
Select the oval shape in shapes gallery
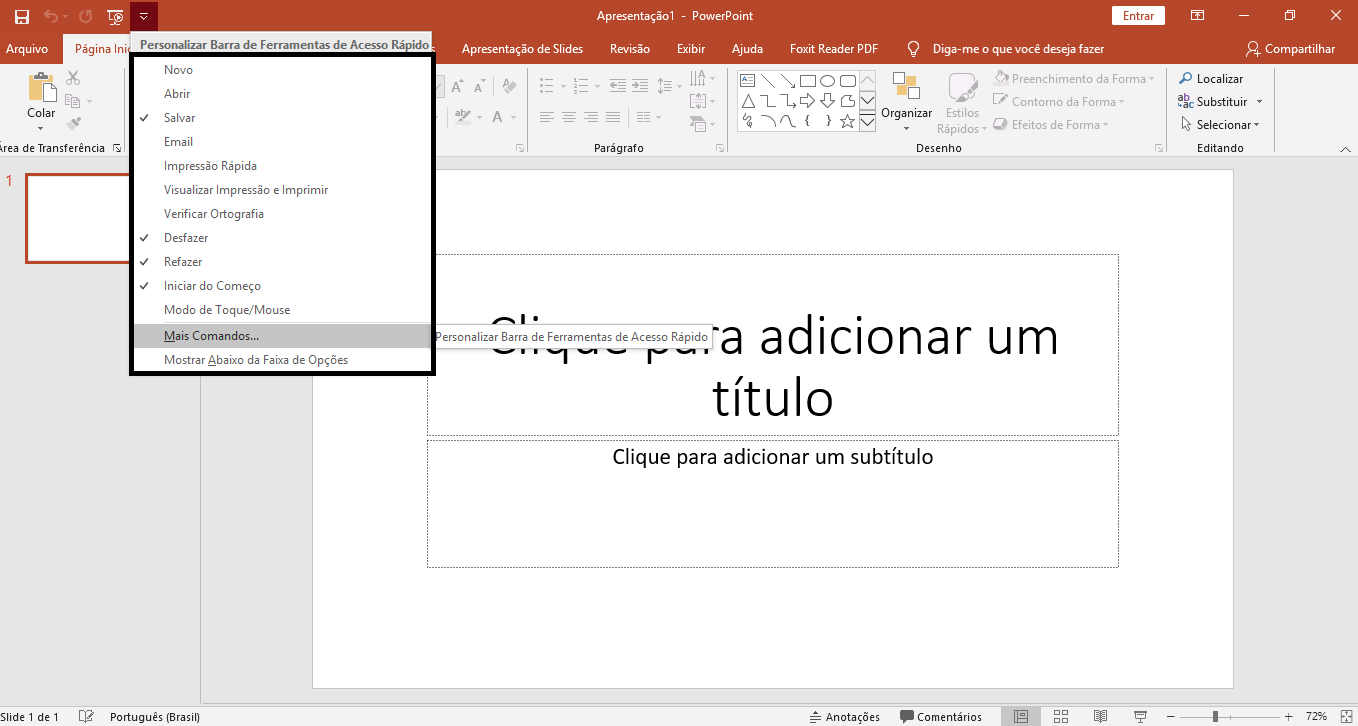point(827,81)
